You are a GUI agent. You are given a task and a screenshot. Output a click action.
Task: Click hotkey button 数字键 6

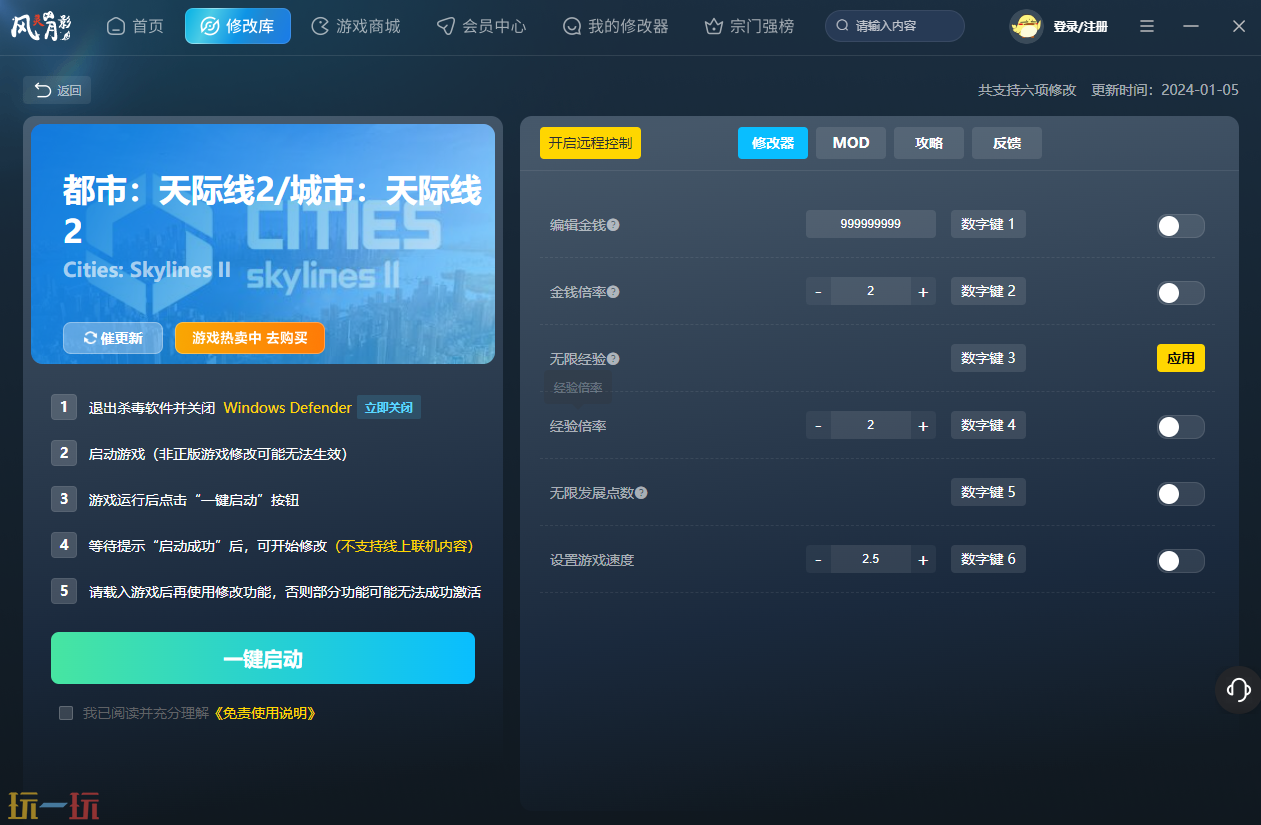988,559
